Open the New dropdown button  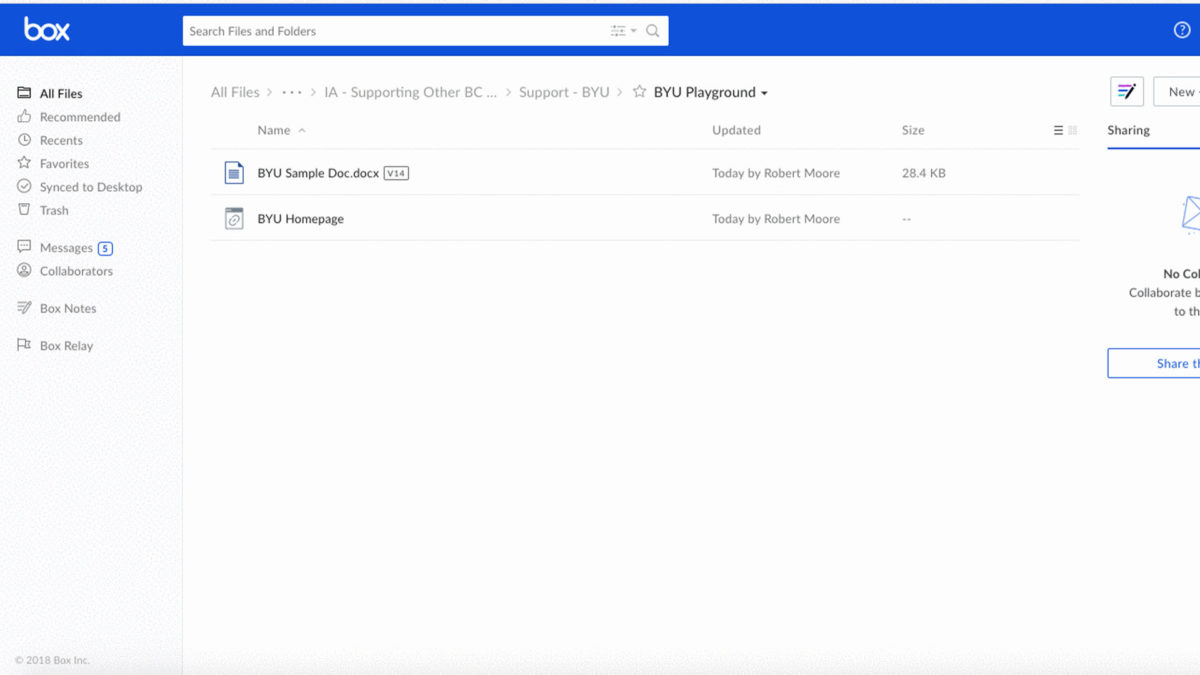(1178, 91)
